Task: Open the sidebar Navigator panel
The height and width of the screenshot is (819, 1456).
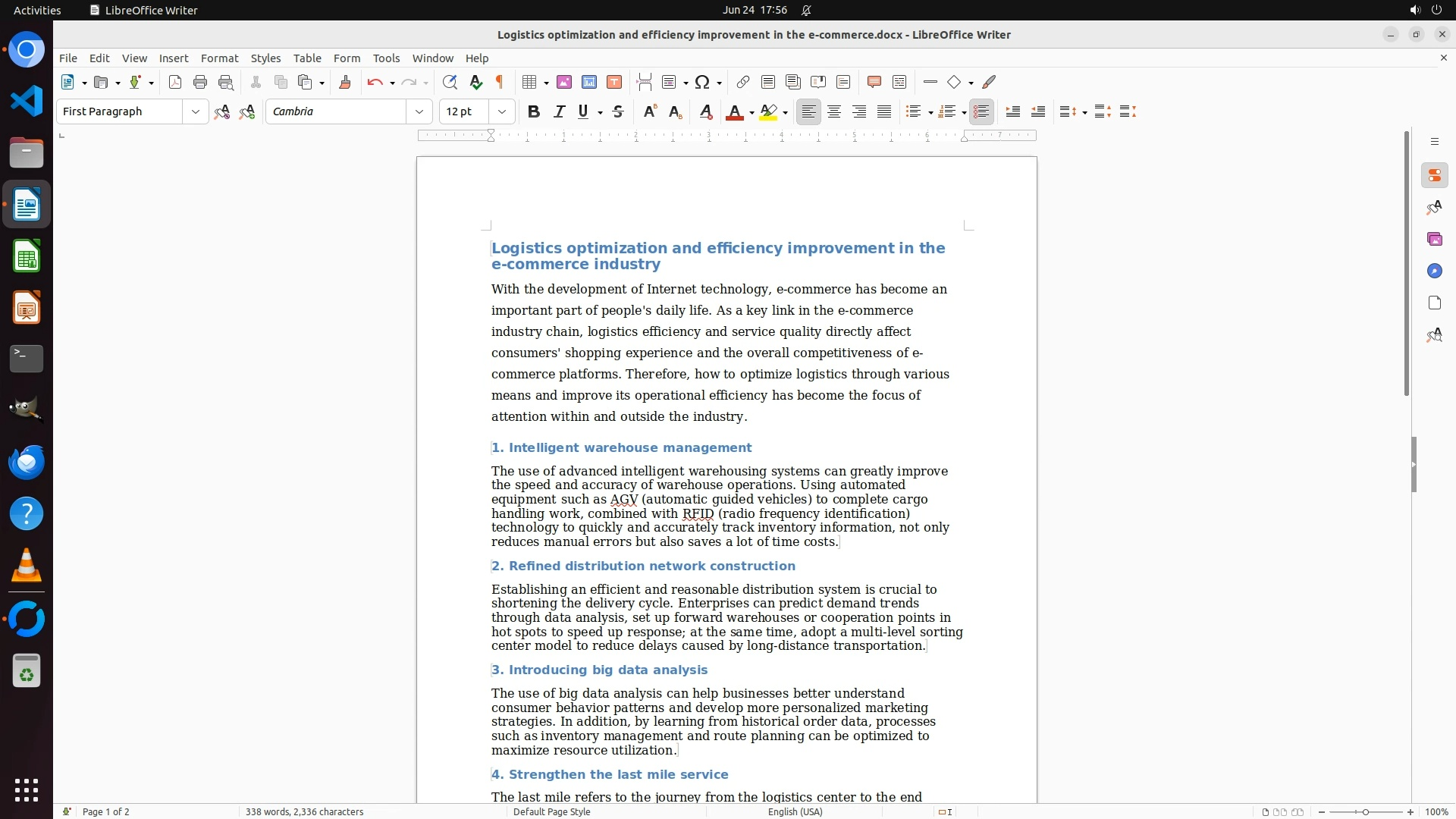Action: [x=1434, y=271]
